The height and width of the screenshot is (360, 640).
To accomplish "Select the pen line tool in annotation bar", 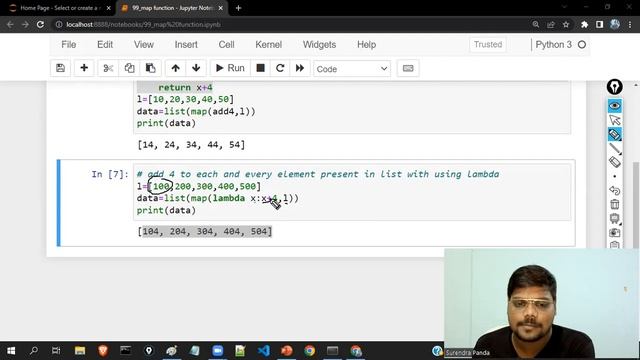I will coord(615,149).
